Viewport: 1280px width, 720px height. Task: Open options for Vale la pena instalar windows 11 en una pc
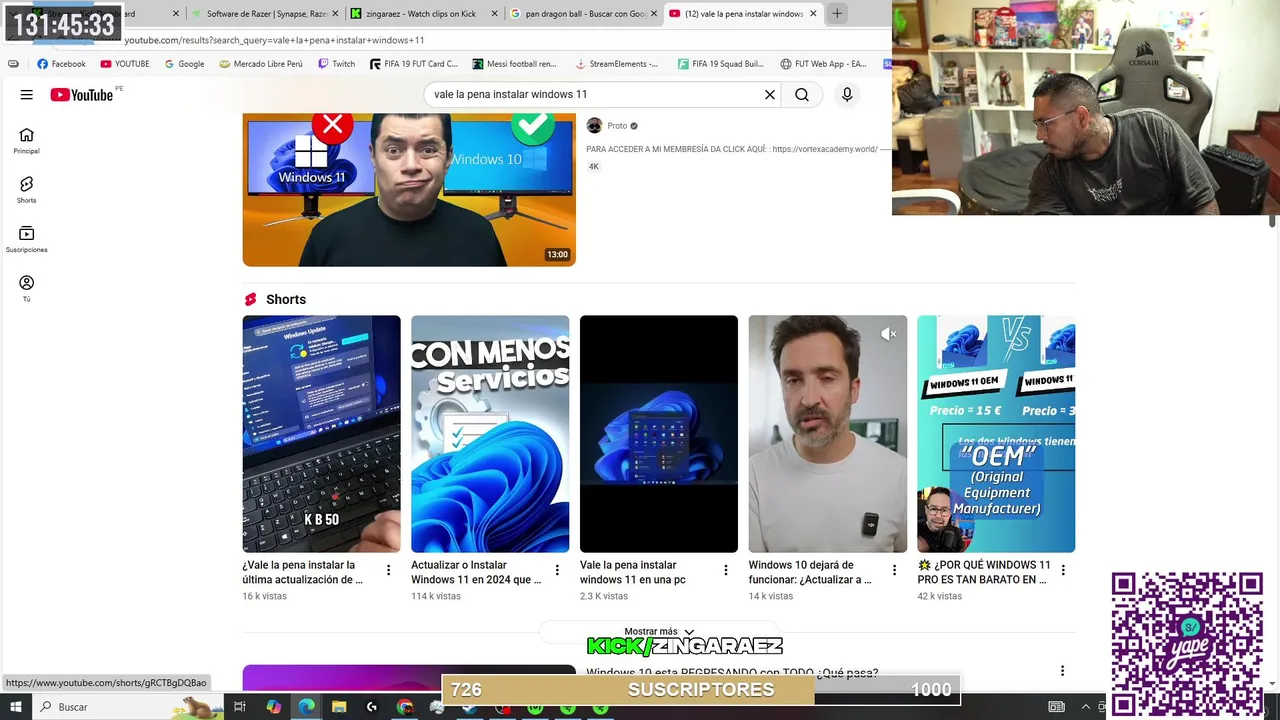pyautogui.click(x=726, y=570)
